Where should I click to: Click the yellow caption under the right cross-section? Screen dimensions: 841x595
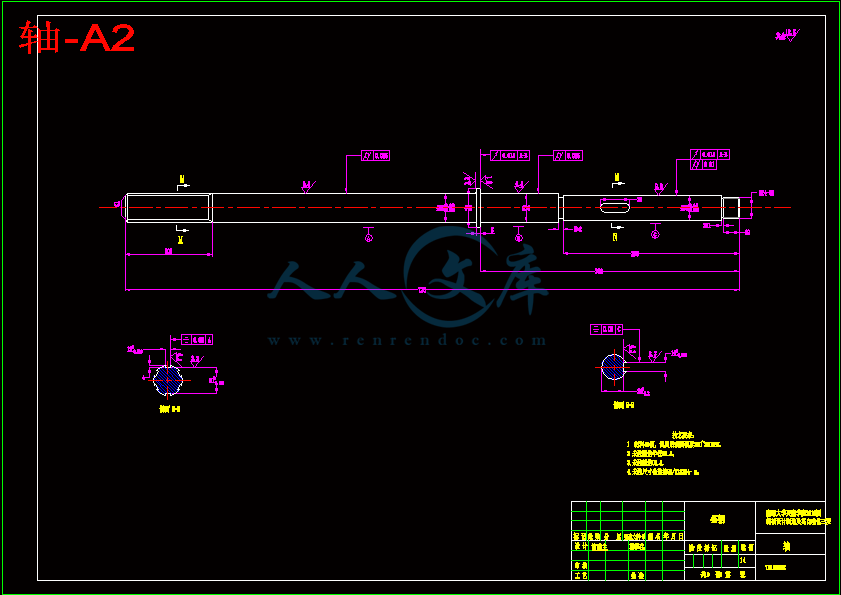pos(624,405)
